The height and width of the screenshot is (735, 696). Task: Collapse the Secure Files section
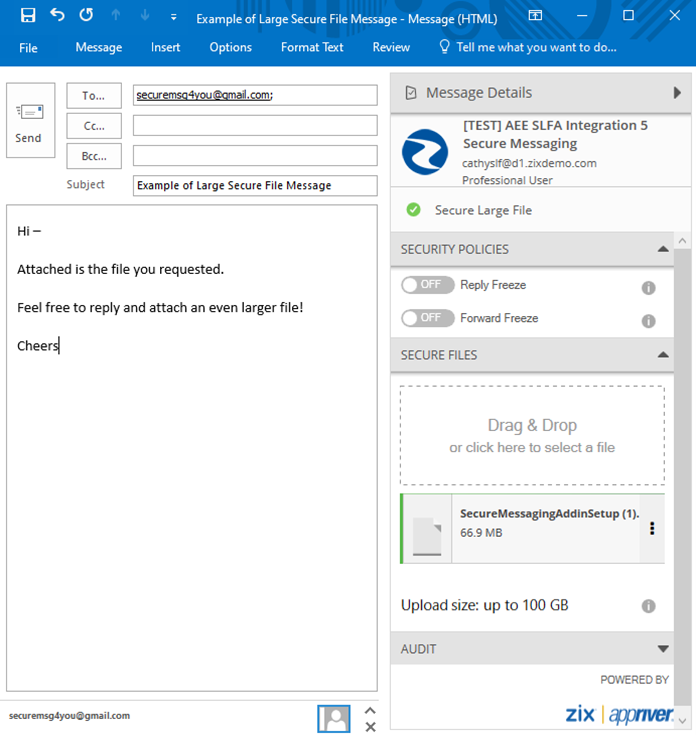click(x=663, y=355)
